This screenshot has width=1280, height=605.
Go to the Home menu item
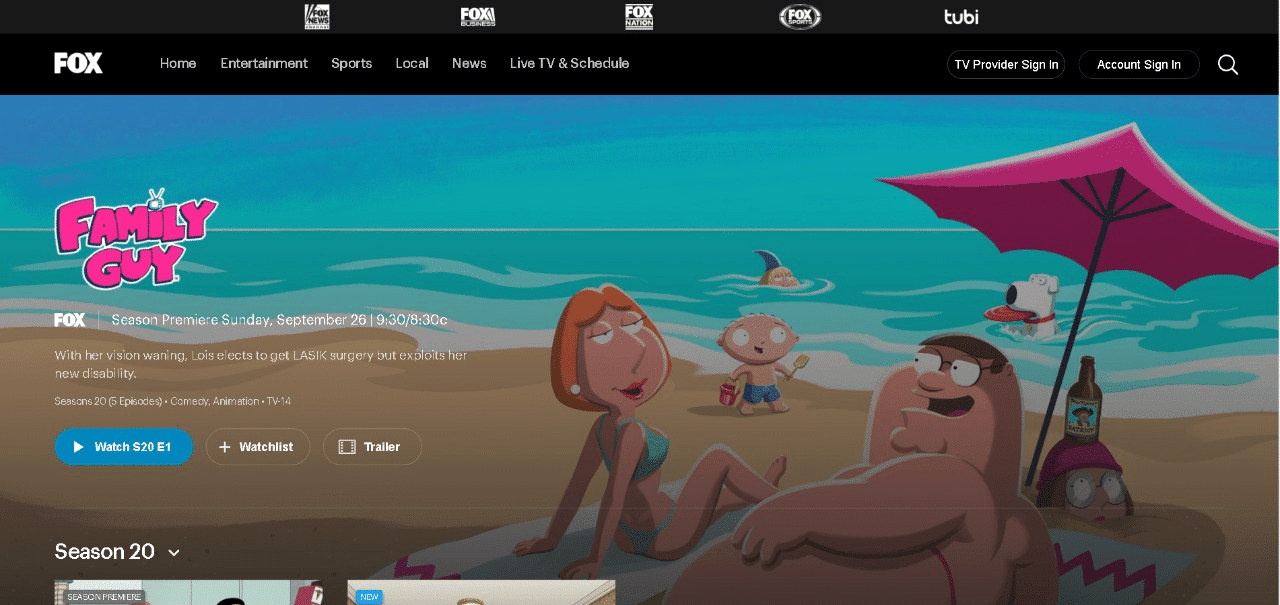[x=178, y=63]
